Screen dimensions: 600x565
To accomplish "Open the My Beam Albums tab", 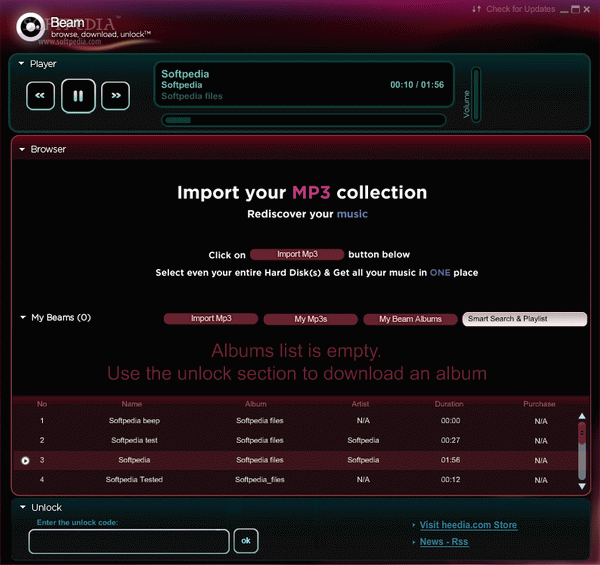I will [410, 319].
